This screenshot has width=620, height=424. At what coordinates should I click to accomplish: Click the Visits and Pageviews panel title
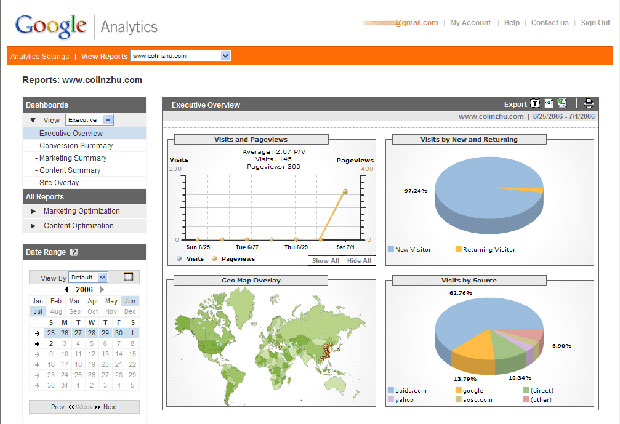pyautogui.click(x=251, y=139)
